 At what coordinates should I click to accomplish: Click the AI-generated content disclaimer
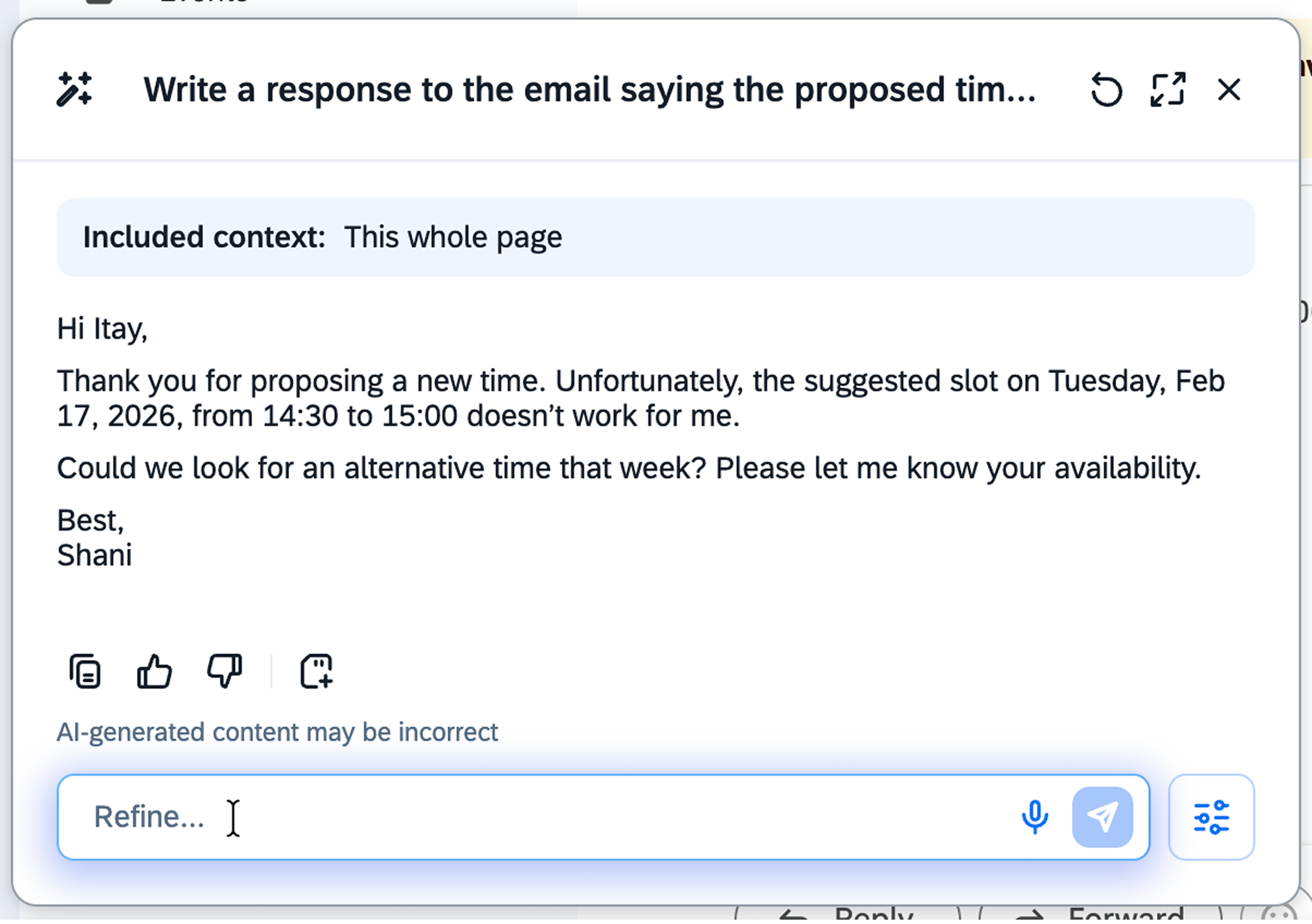277,732
